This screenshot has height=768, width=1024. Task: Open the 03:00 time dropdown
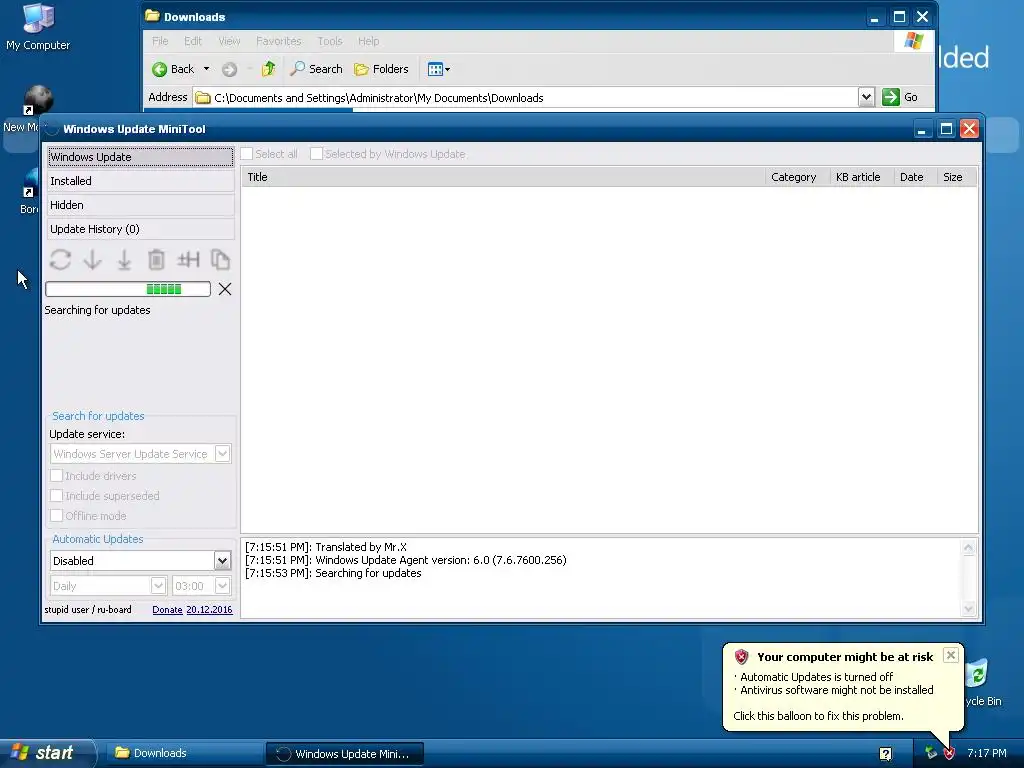(222, 586)
